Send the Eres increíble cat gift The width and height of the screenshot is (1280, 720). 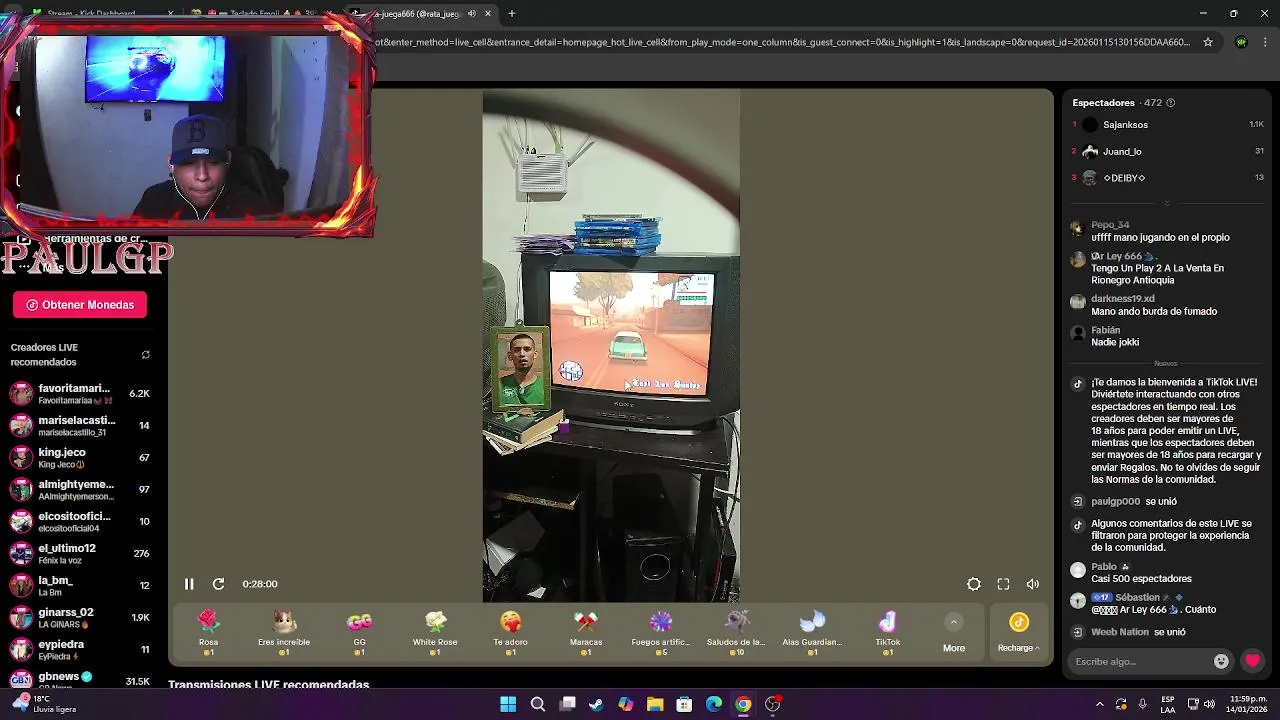pyautogui.click(x=284, y=633)
